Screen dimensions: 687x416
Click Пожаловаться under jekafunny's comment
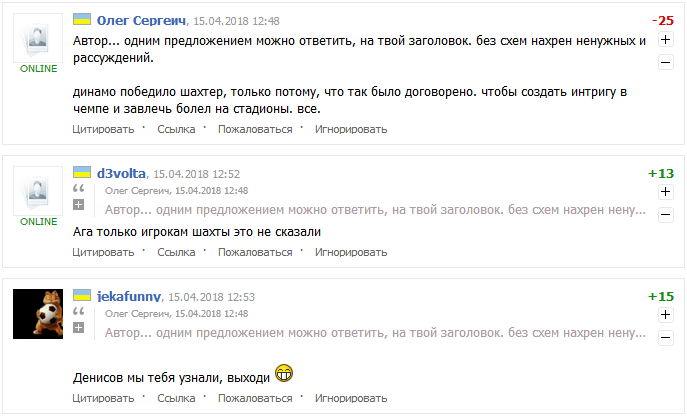[255, 398]
